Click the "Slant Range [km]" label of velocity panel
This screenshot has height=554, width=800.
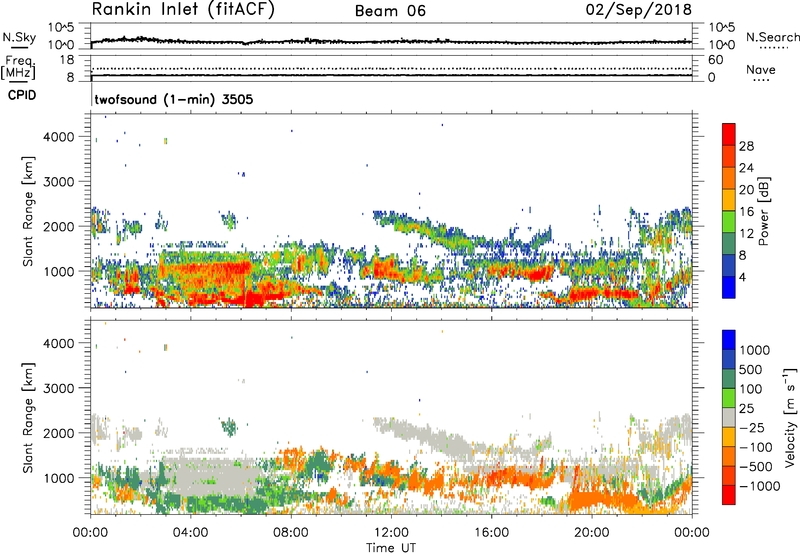(28, 418)
